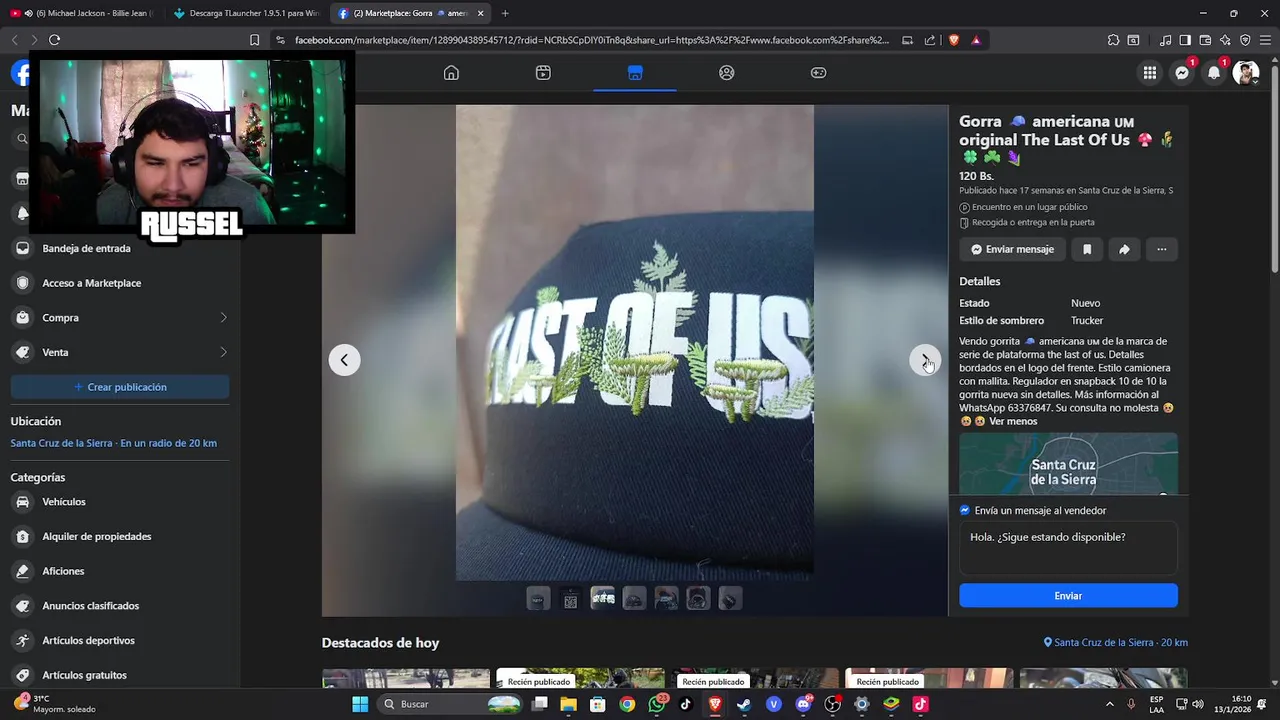Viewport: 1280px width, 720px height.
Task: Collapse the description with Ver menos
Action: point(1013,421)
